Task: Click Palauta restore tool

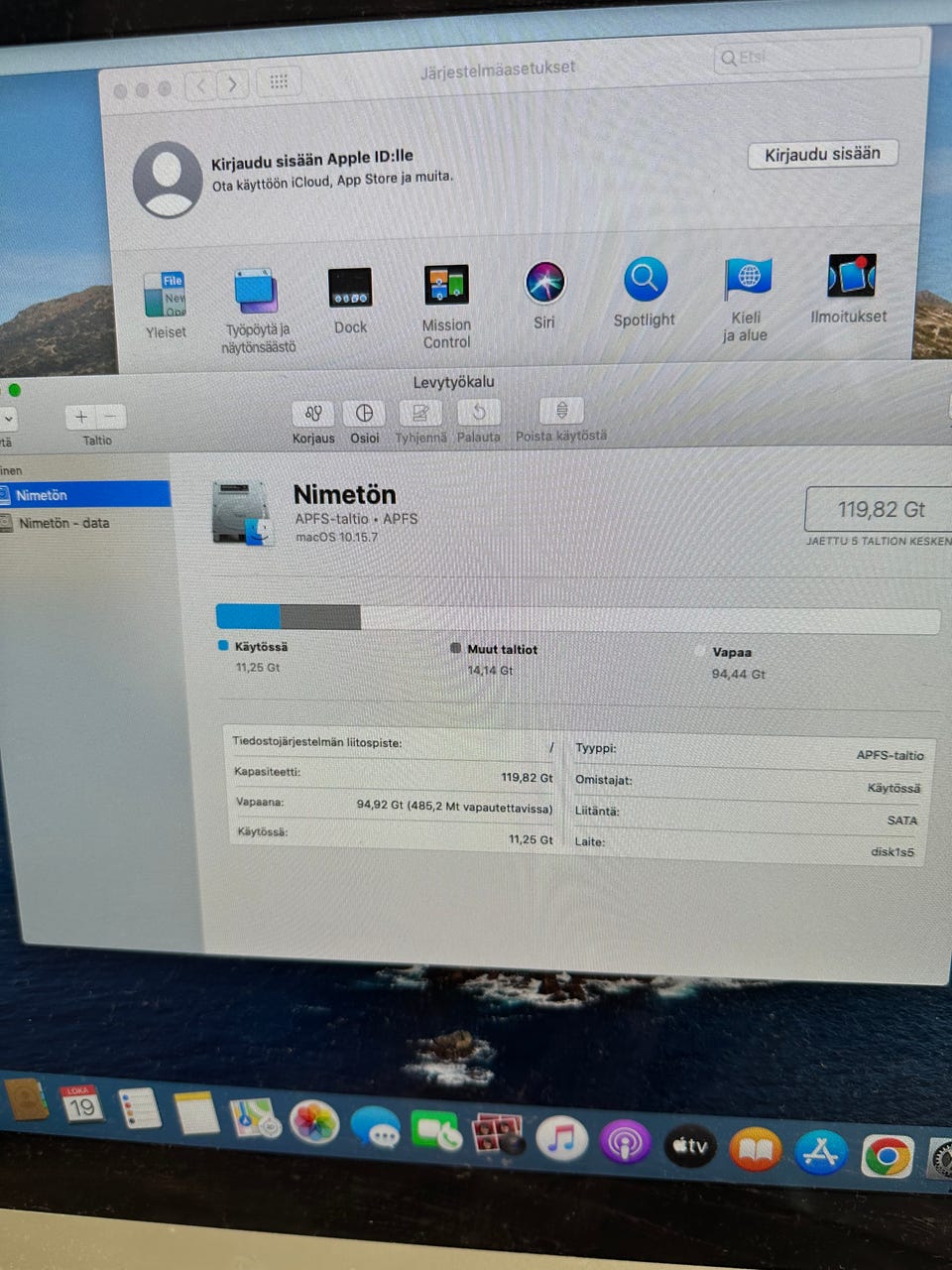Action: pyautogui.click(x=478, y=412)
